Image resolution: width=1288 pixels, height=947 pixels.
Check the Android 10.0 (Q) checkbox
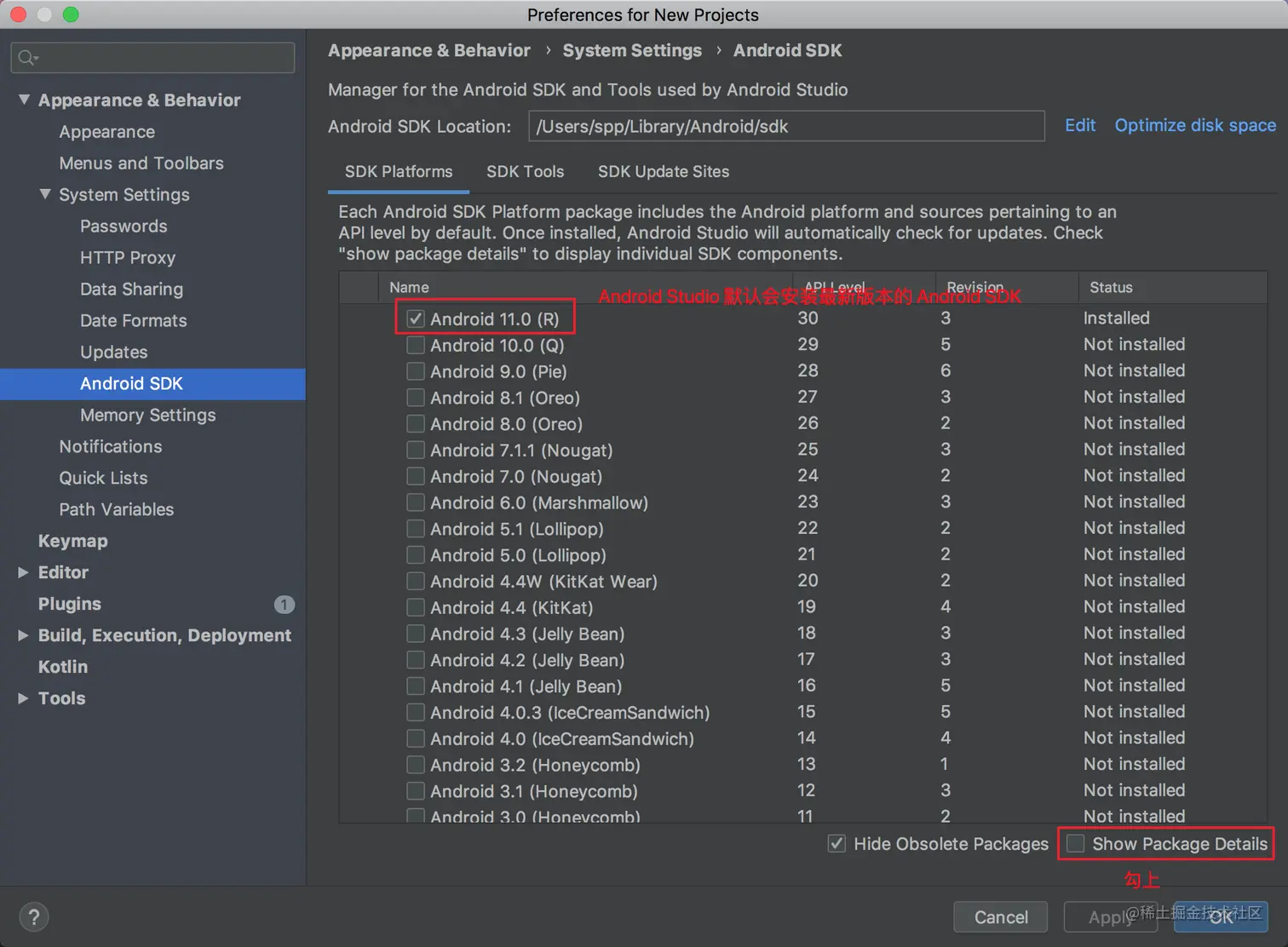point(416,345)
